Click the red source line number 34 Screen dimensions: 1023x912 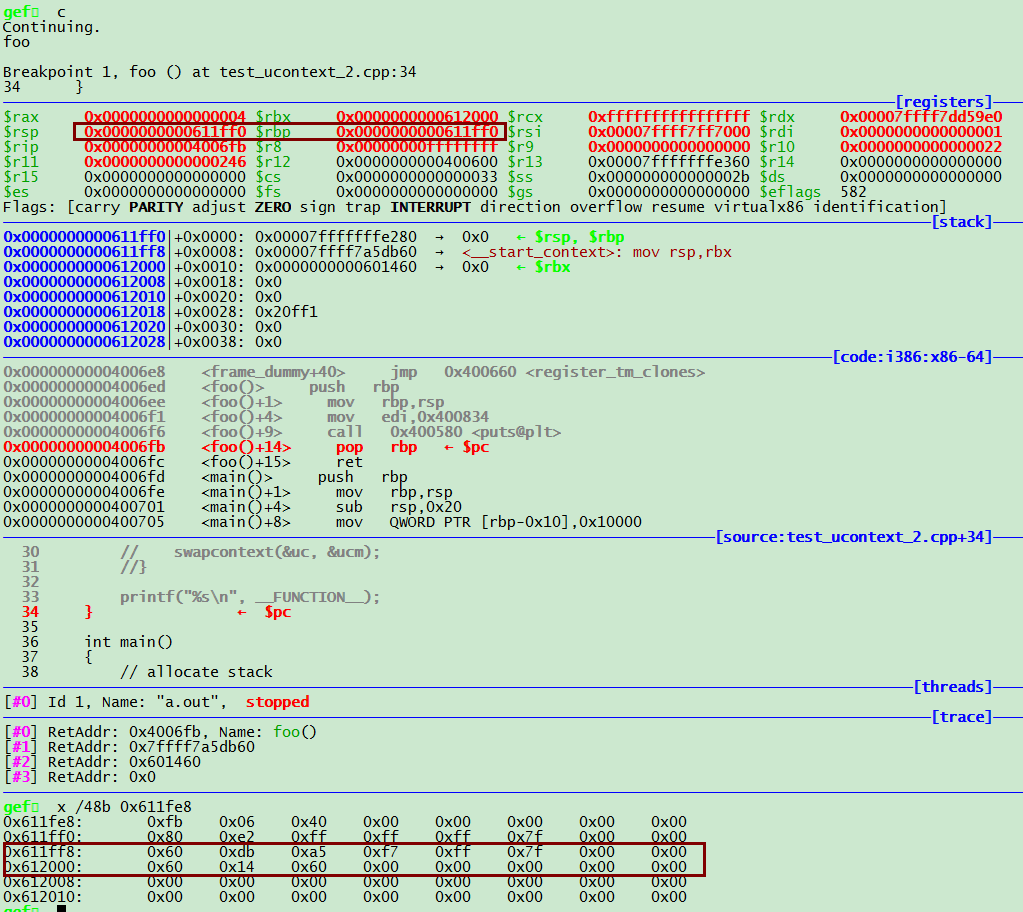tap(30, 612)
